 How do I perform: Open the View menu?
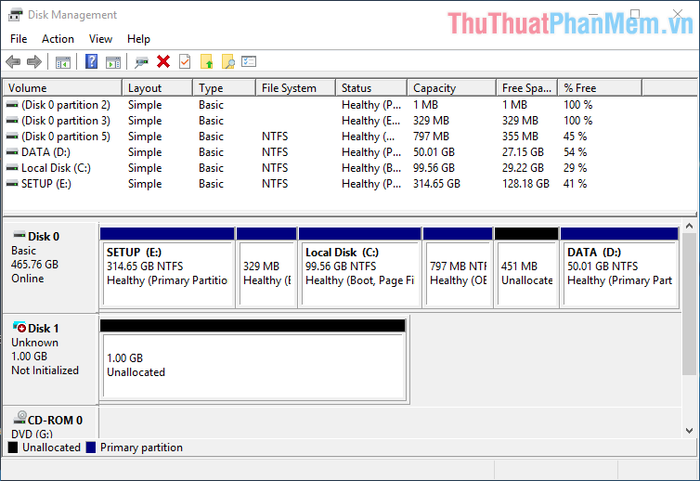100,39
